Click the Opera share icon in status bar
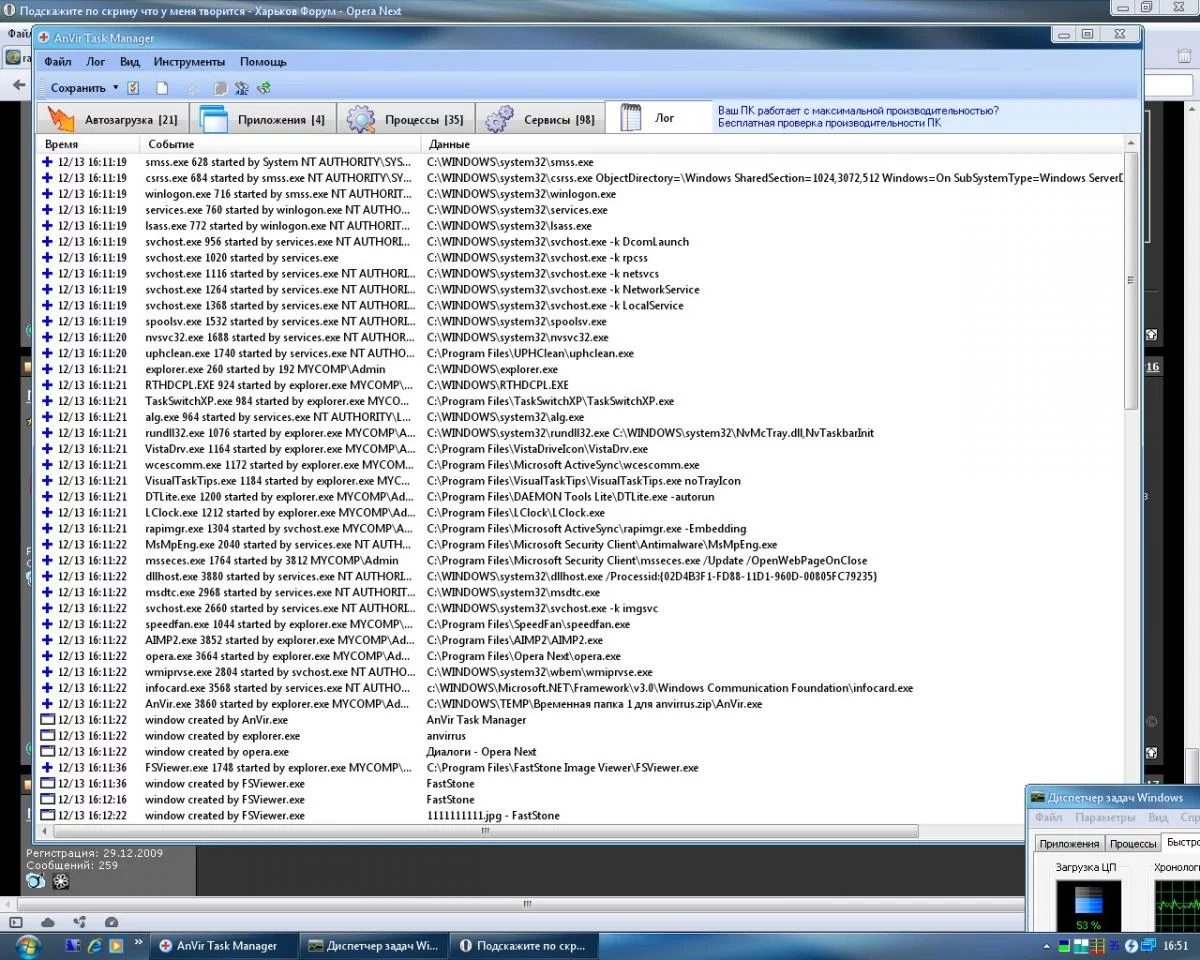 (80, 922)
